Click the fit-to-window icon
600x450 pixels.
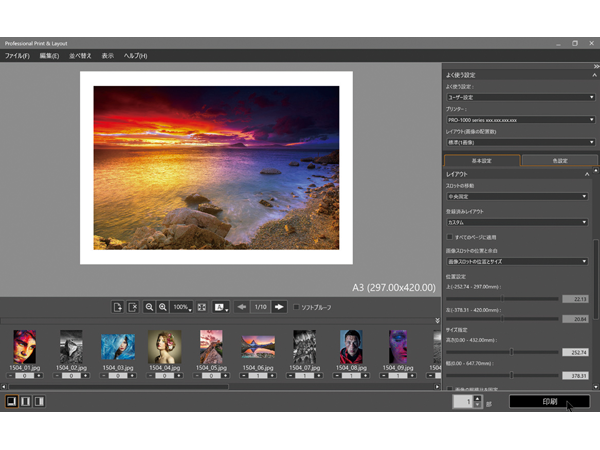point(202,307)
